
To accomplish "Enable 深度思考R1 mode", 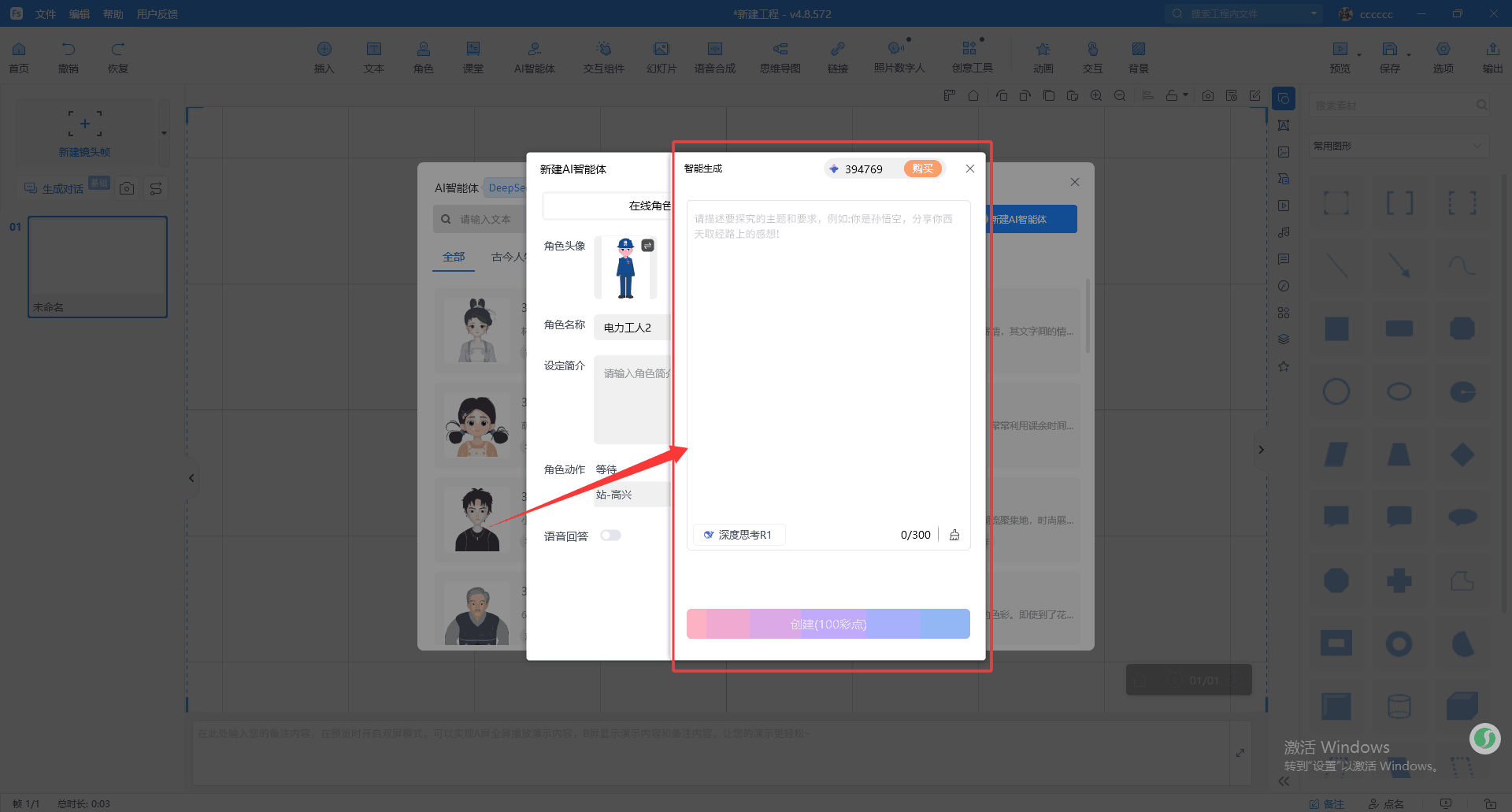I will click(x=739, y=535).
